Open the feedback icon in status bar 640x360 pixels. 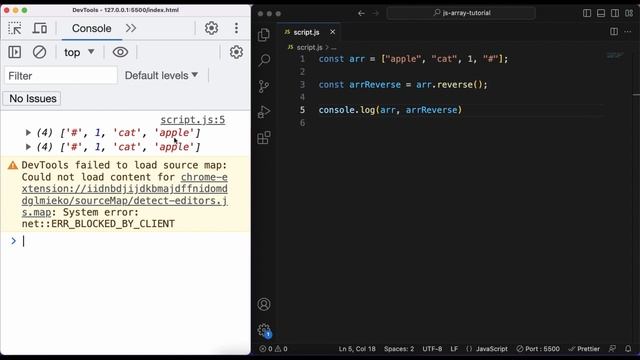pyautogui.click(x=612, y=349)
